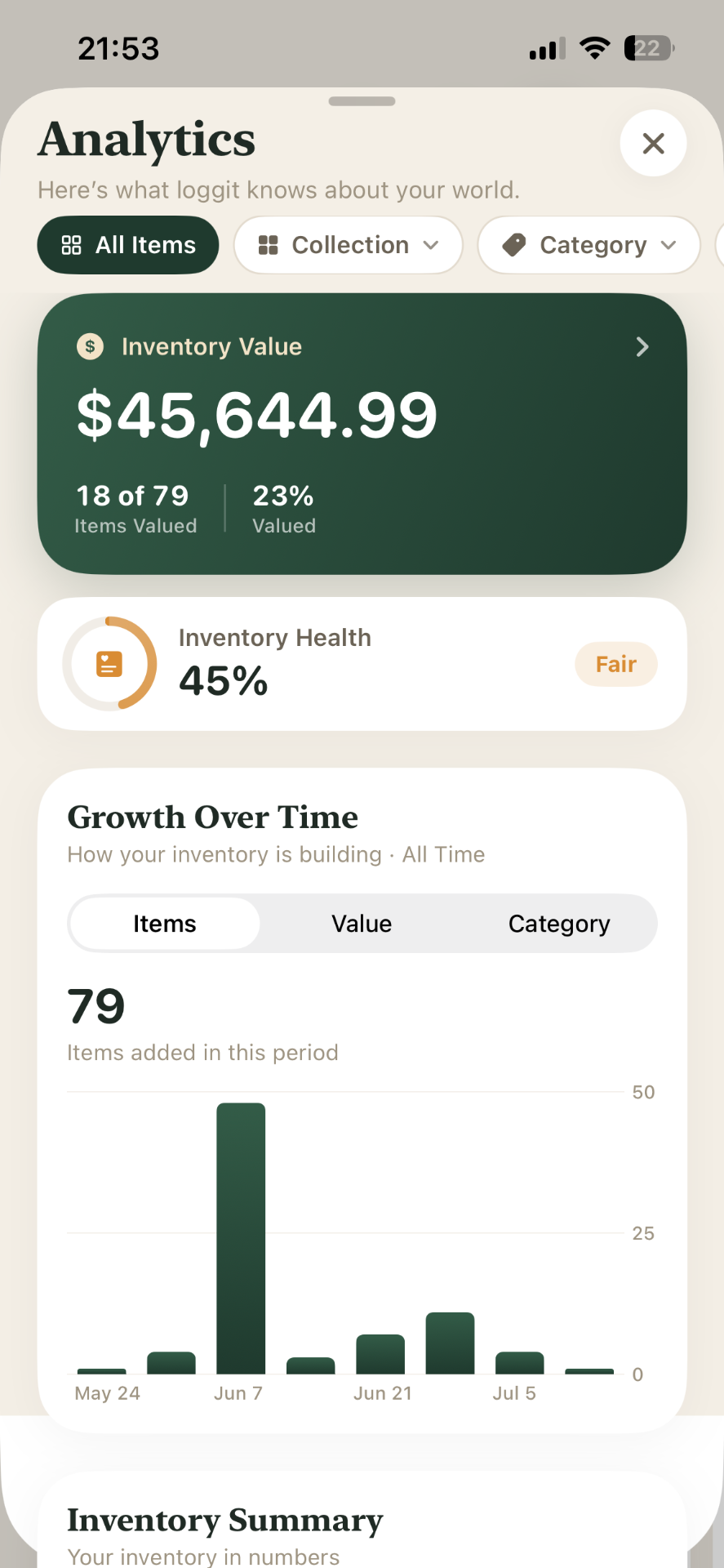724x1568 pixels.
Task: Open Inventory Value details via chevron
Action: tap(642, 347)
